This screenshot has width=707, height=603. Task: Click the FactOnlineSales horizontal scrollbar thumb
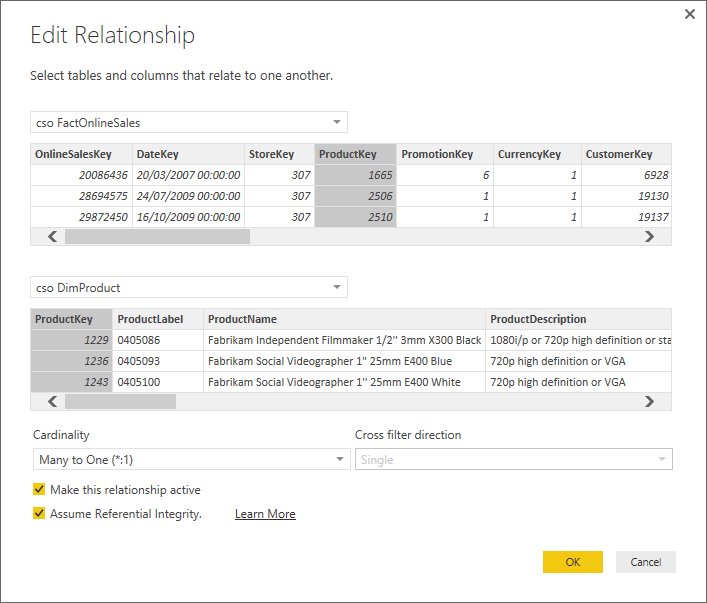tap(157, 236)
